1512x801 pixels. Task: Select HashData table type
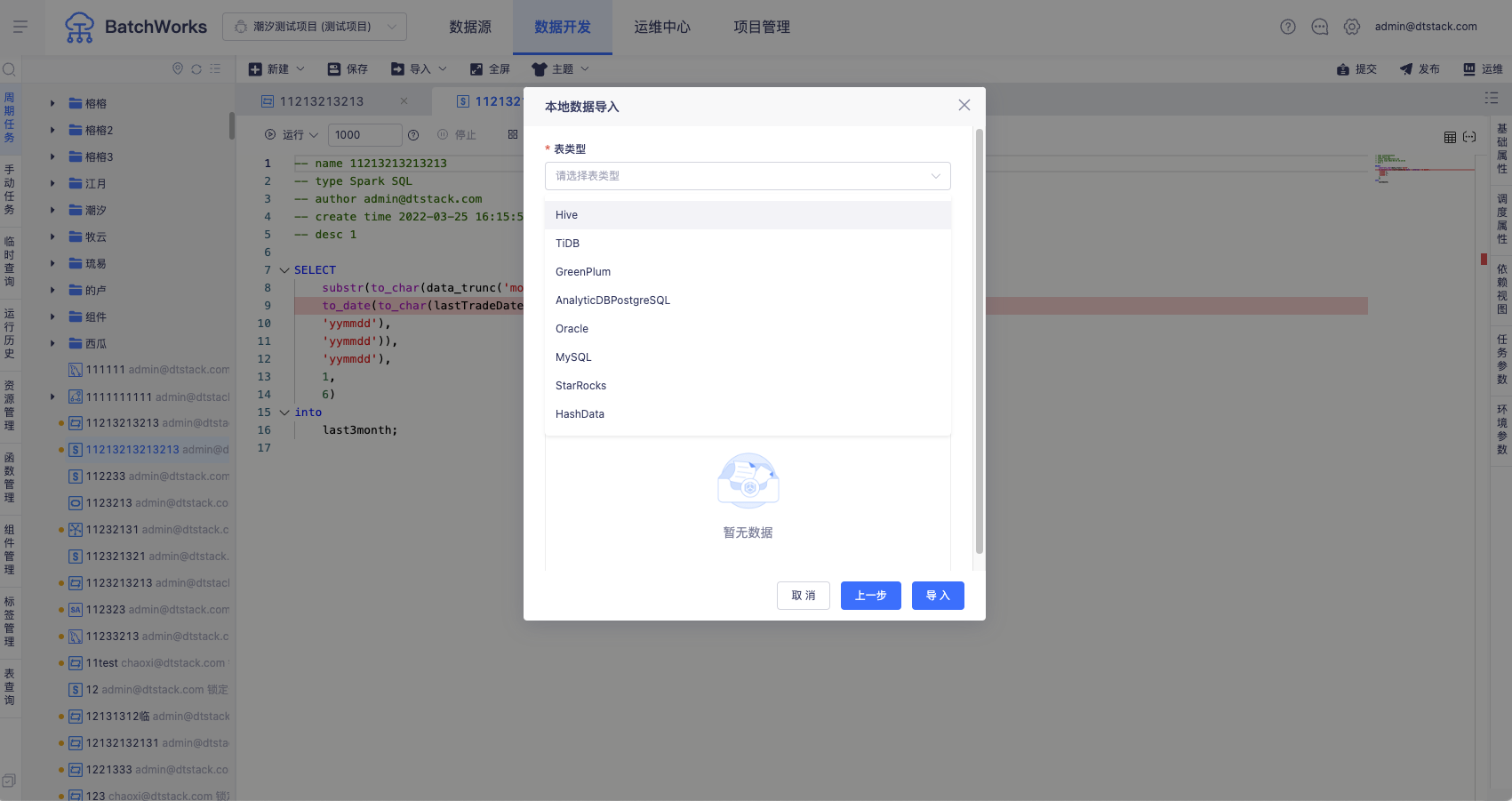coord(748,414)
